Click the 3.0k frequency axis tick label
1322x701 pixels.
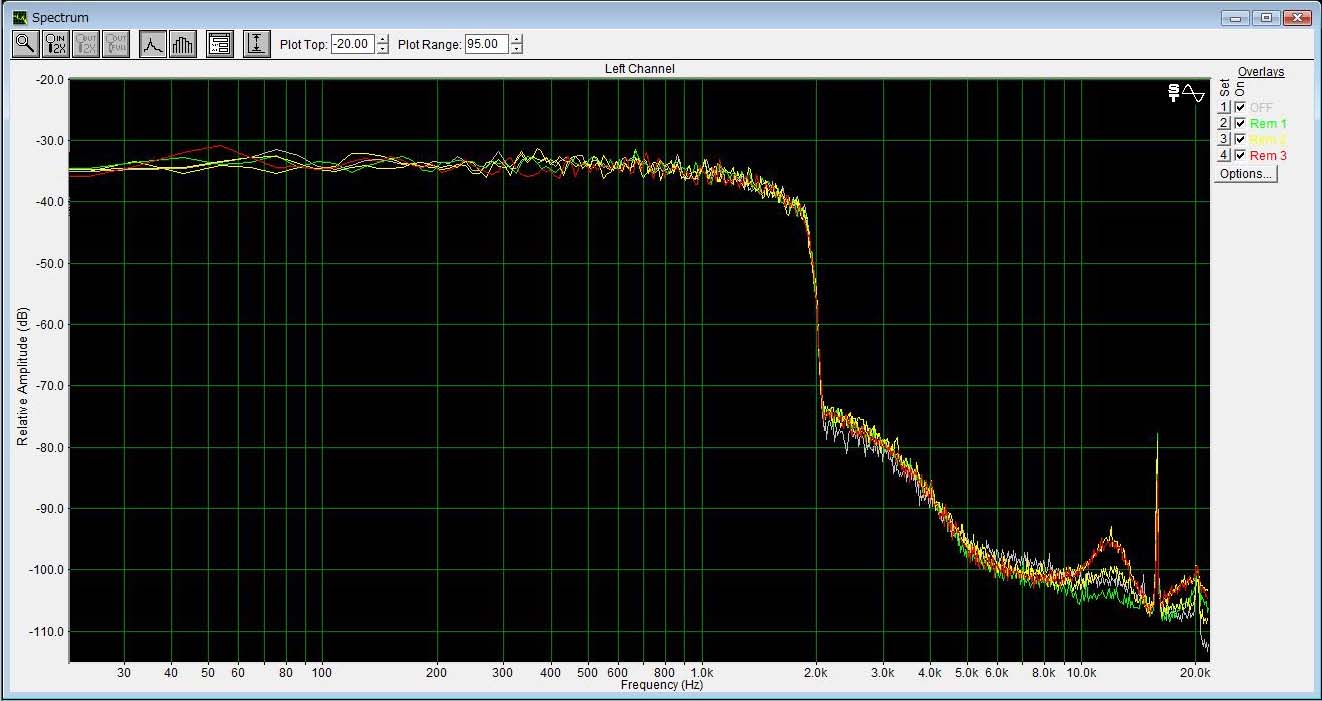coord(883,673)
